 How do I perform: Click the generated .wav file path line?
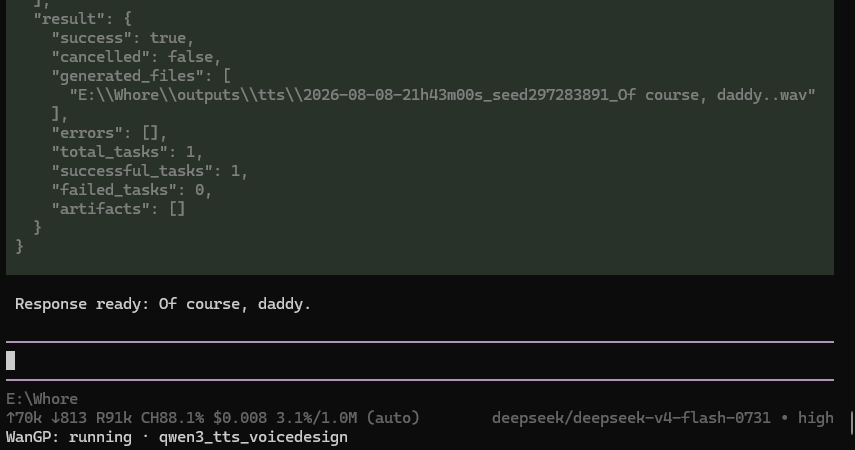tap(442, 95)
